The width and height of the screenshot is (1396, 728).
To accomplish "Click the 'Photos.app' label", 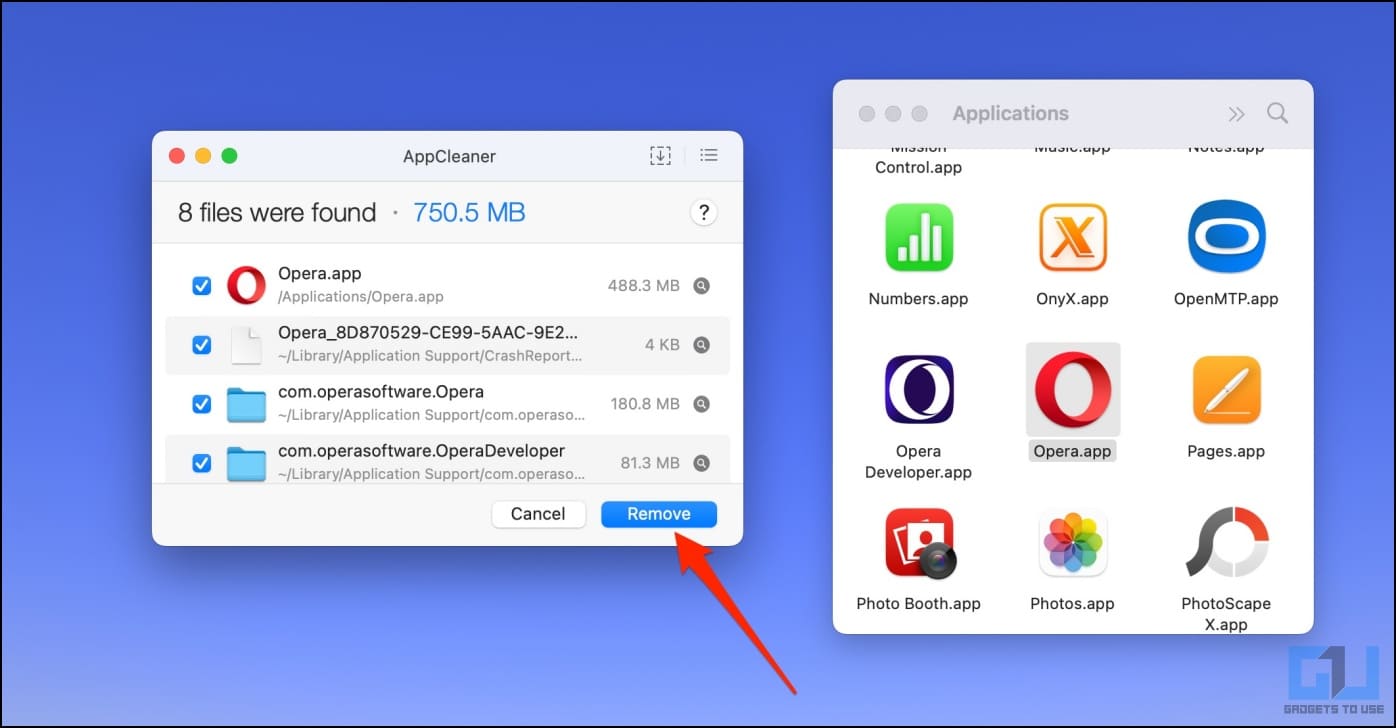I will (x=1072, y=604).
